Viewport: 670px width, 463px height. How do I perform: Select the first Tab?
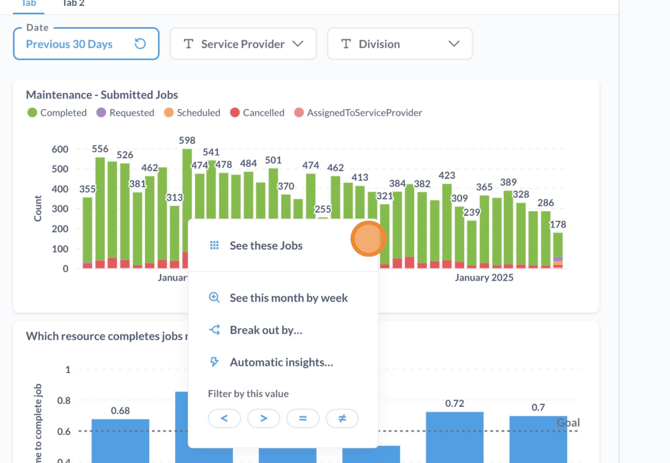(29, 3)
